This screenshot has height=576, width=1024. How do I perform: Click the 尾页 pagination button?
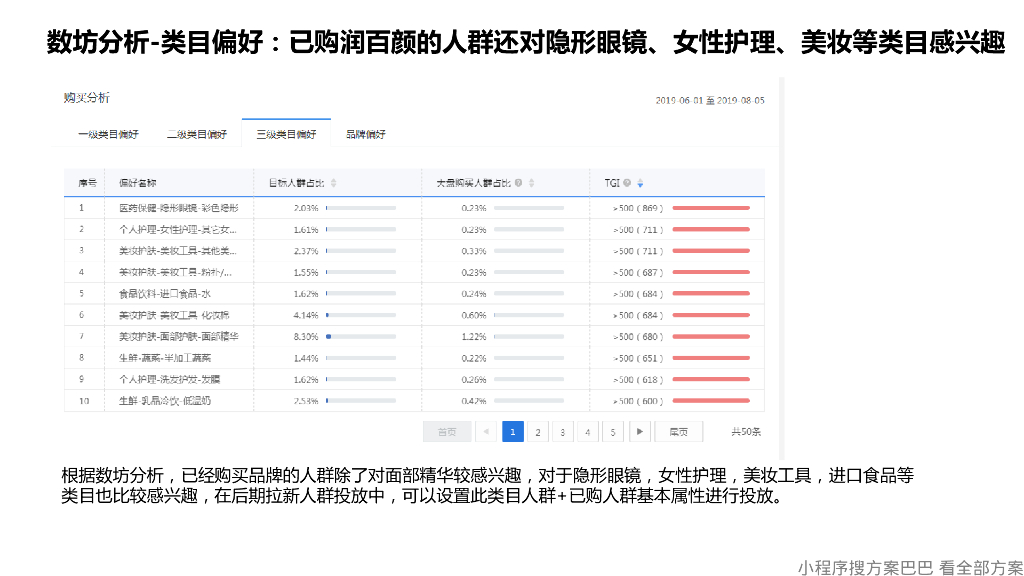click(676, 431)
